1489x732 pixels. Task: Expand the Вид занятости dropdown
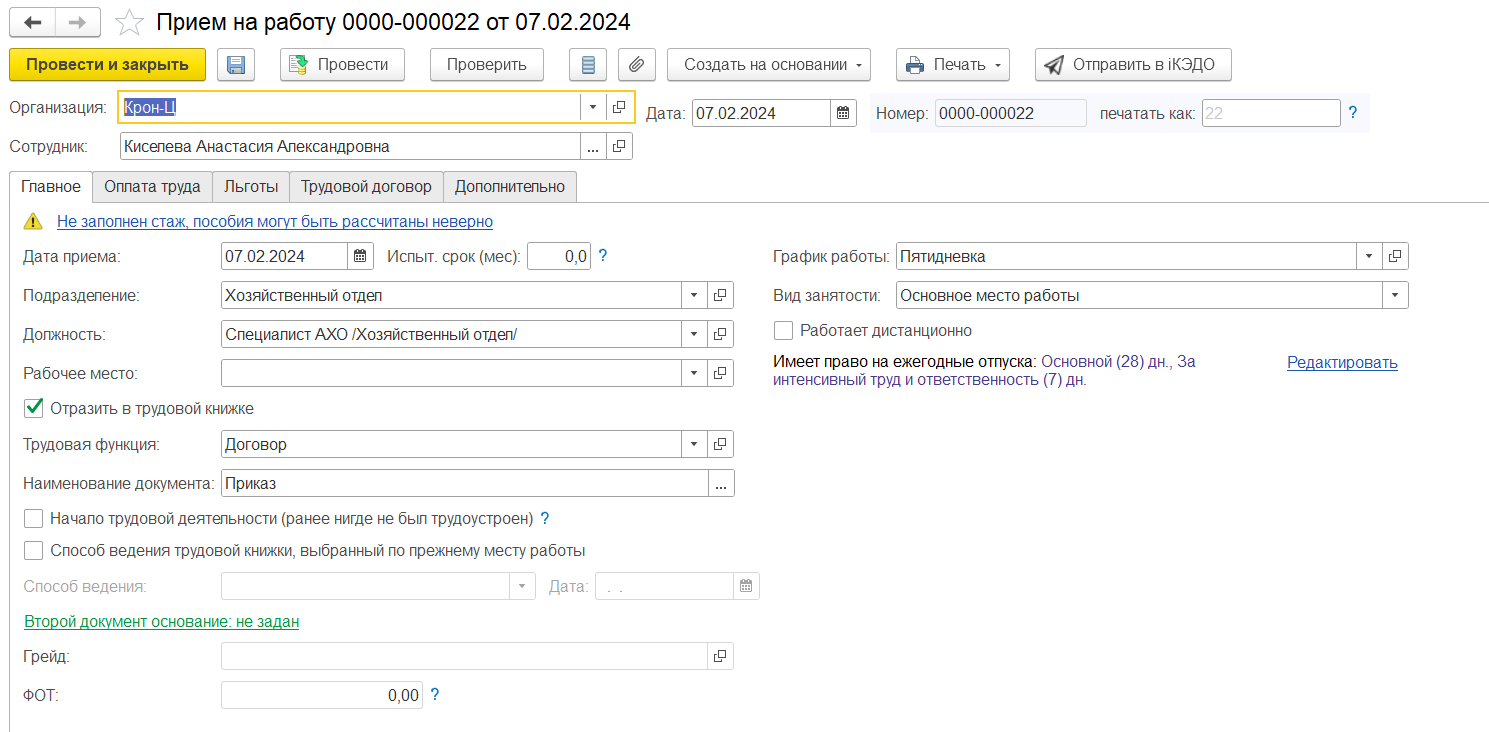(1394, 295)
